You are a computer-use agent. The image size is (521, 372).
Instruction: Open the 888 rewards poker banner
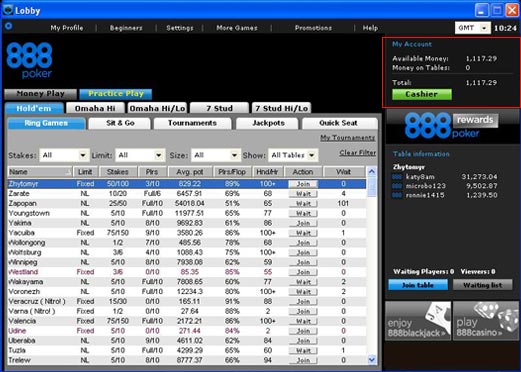pyautogui.click(x=452, y=126)
